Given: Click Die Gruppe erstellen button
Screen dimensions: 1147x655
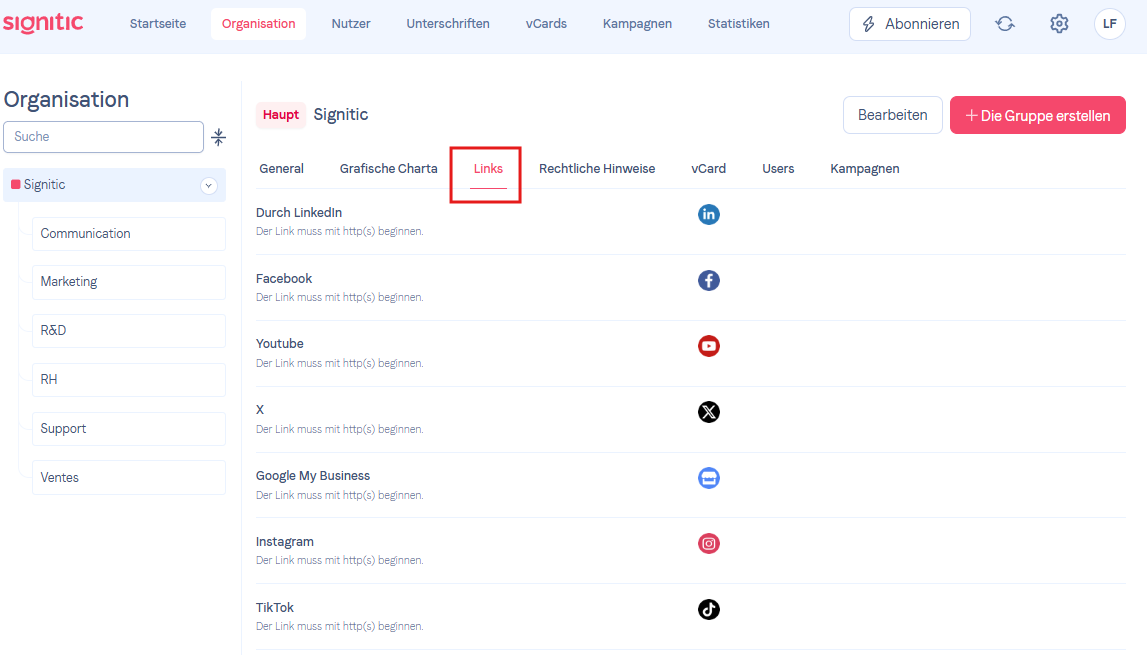Looking at the screenshot, I should point(1037,115).
